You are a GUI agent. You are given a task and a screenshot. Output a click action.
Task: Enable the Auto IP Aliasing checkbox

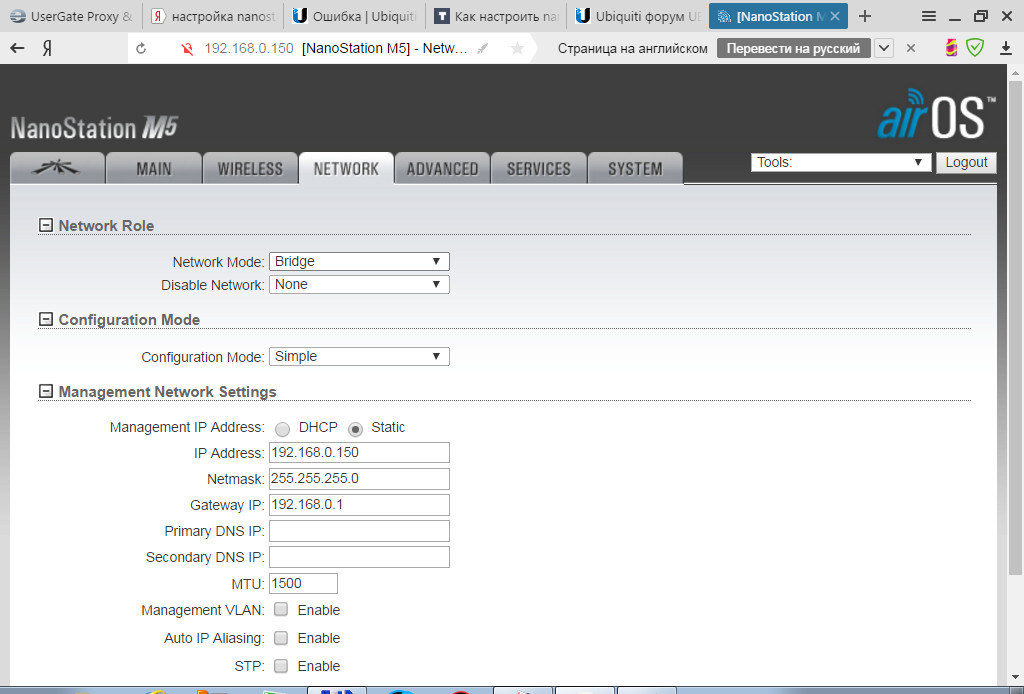click(x=281, y=637)
